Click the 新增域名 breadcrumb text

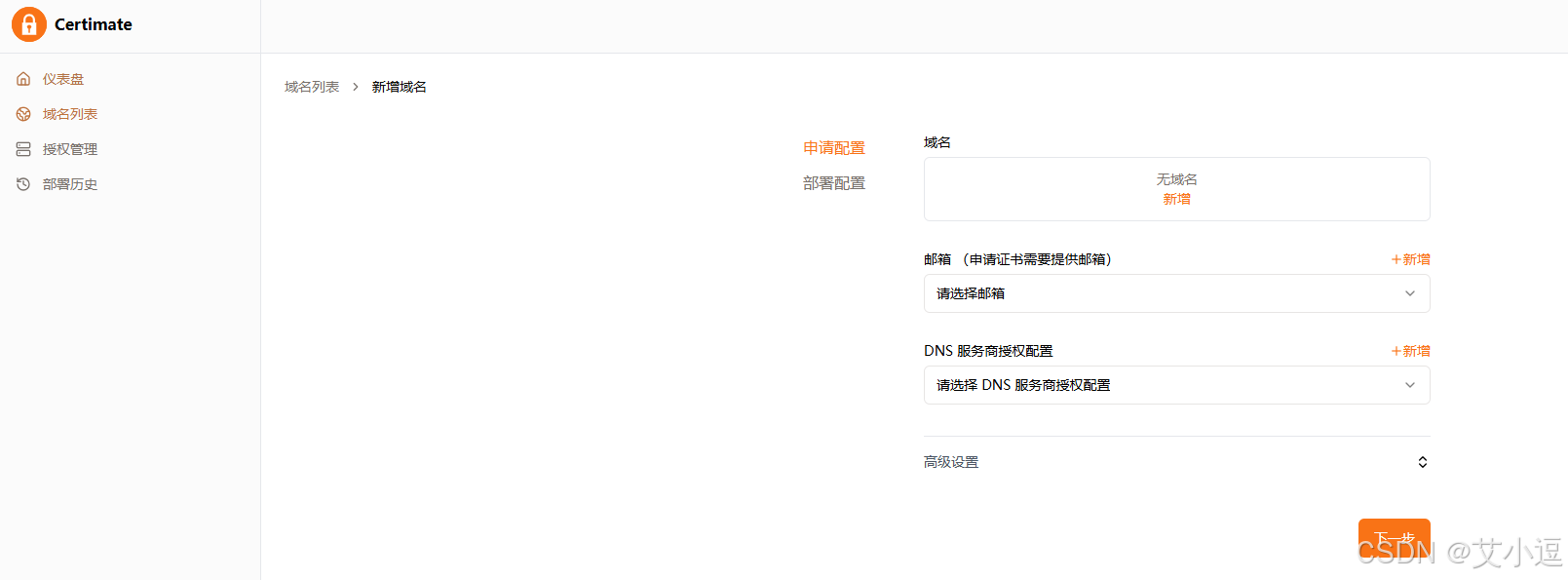point(400,87)
